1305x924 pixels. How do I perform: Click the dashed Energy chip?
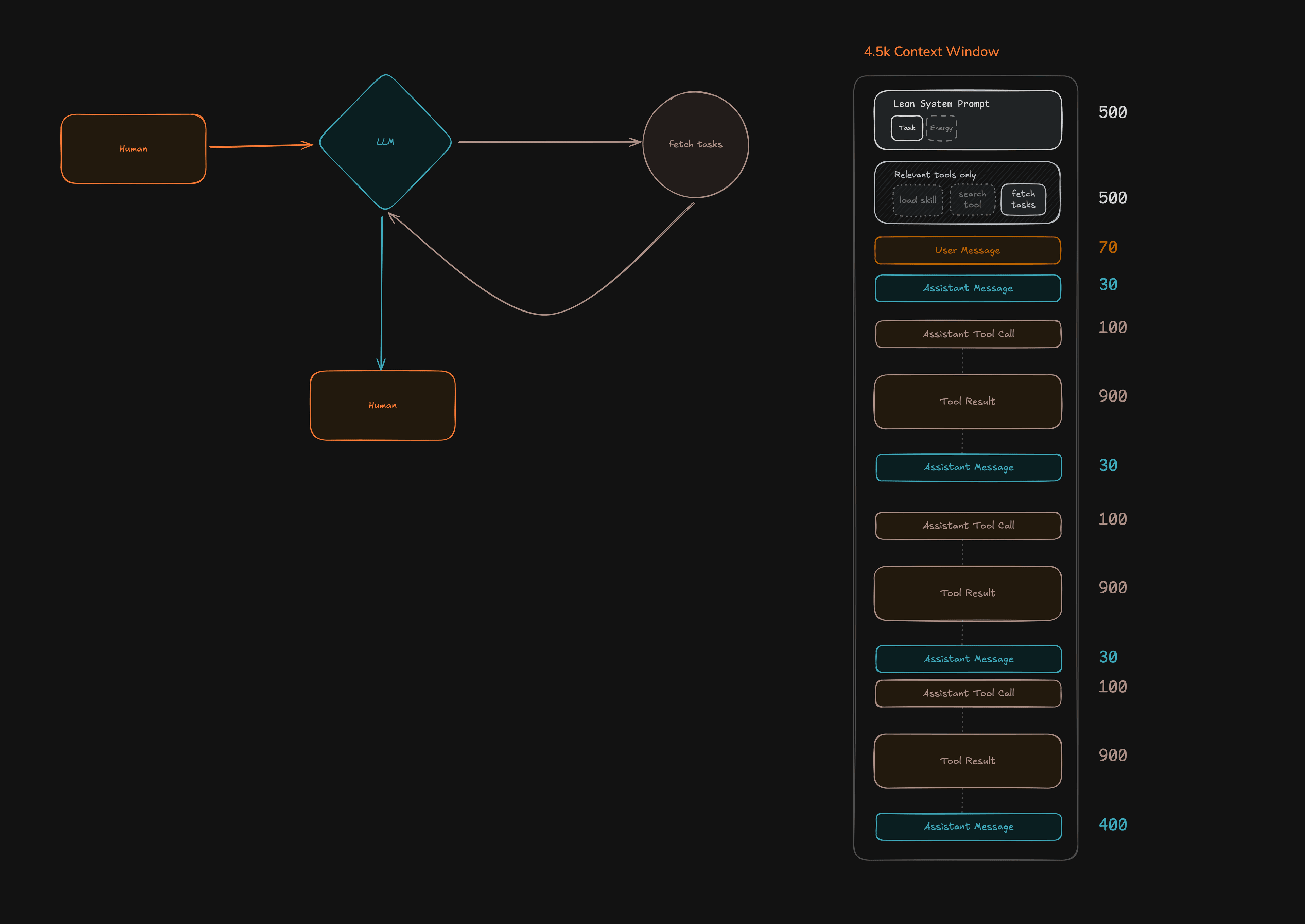click(x=941, y=128)
